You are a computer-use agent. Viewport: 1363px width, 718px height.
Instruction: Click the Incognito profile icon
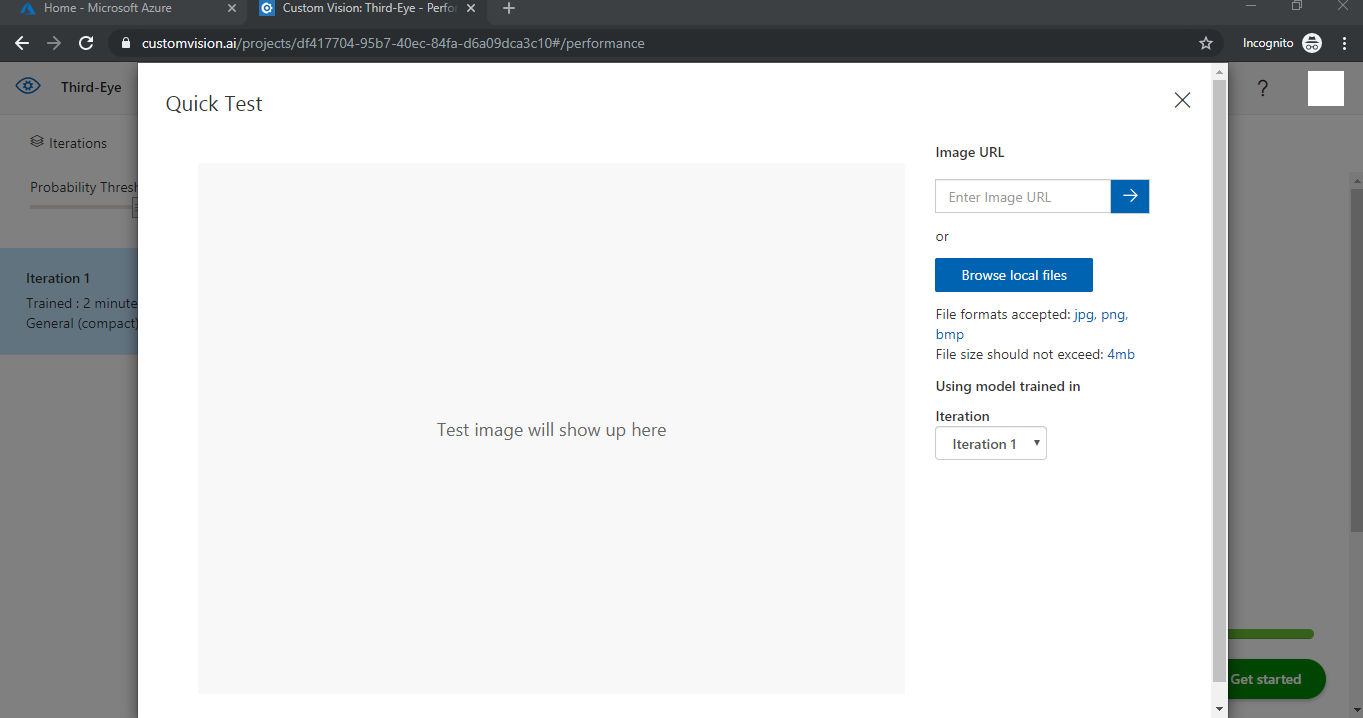click(1311, 43)
